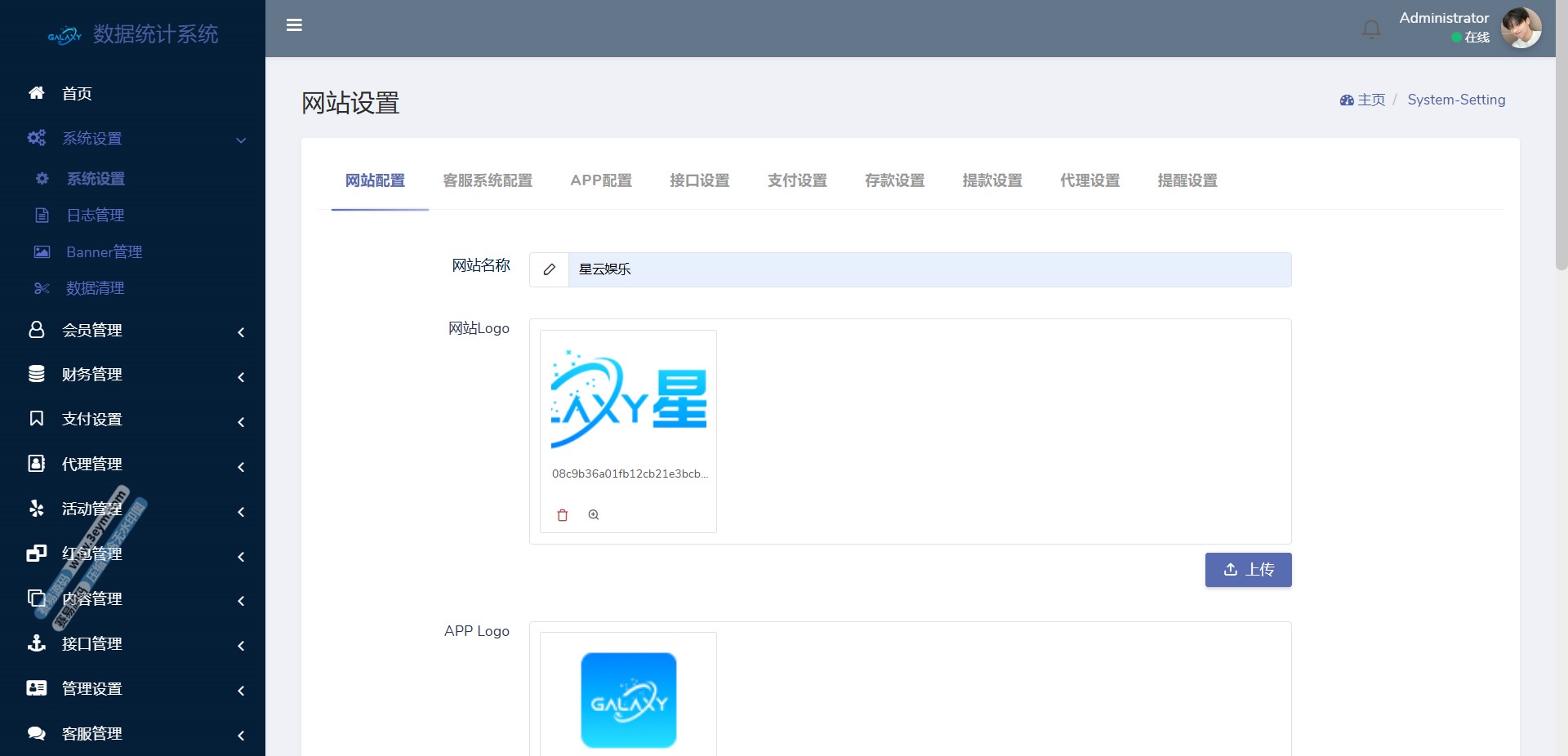Switch to the 客服系统配置 tab
Image resolution: width=1568 pixels, height=756 pixels.
(x=488, y=180)
